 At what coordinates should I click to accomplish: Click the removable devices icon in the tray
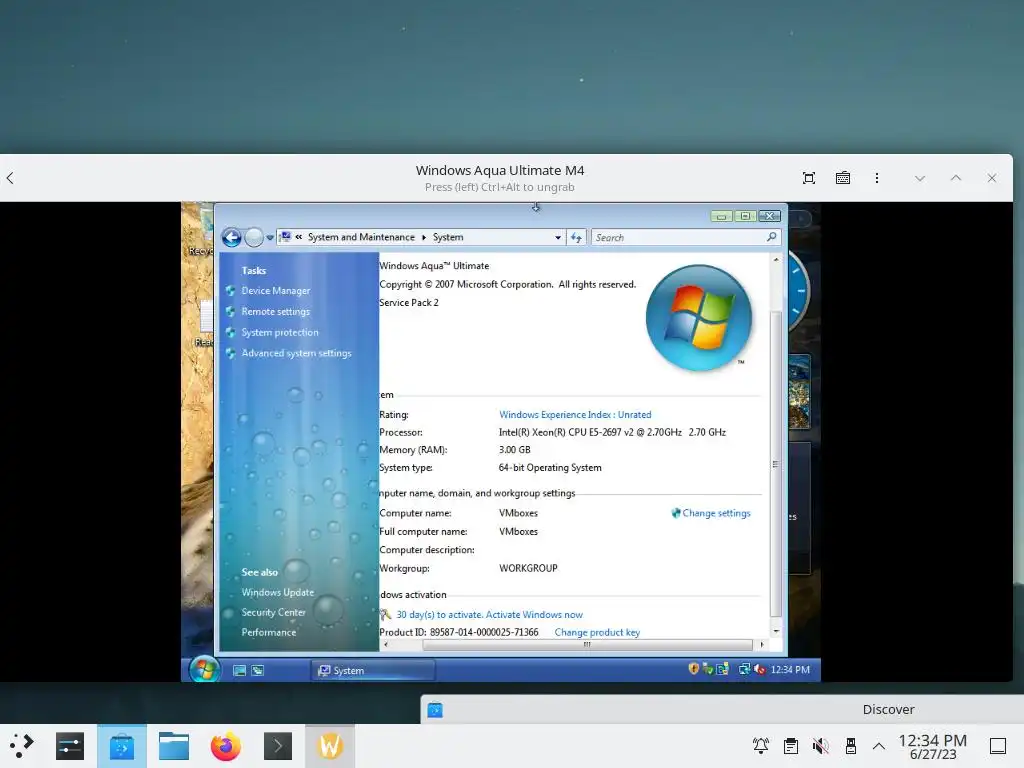[850, 746]
